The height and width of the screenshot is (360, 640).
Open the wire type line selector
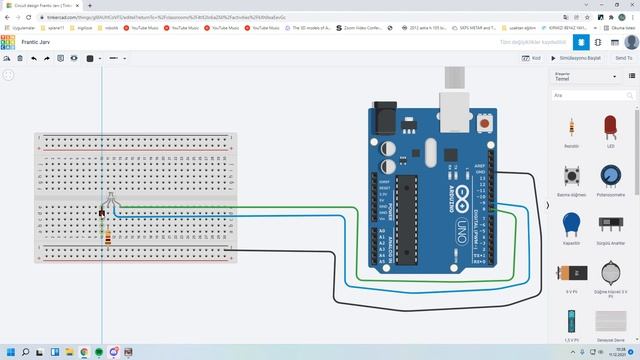[114, 58]
